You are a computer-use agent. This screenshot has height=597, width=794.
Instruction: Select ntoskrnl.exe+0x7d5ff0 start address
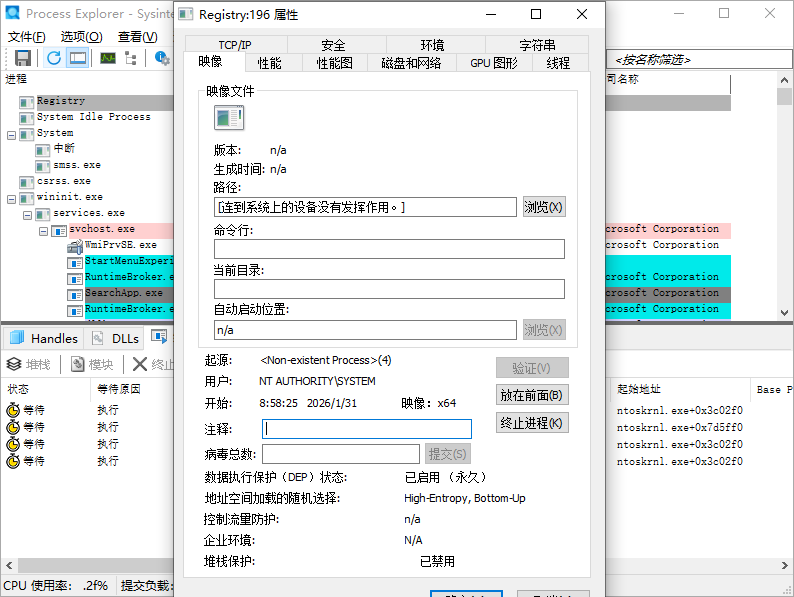click(680, 427)
